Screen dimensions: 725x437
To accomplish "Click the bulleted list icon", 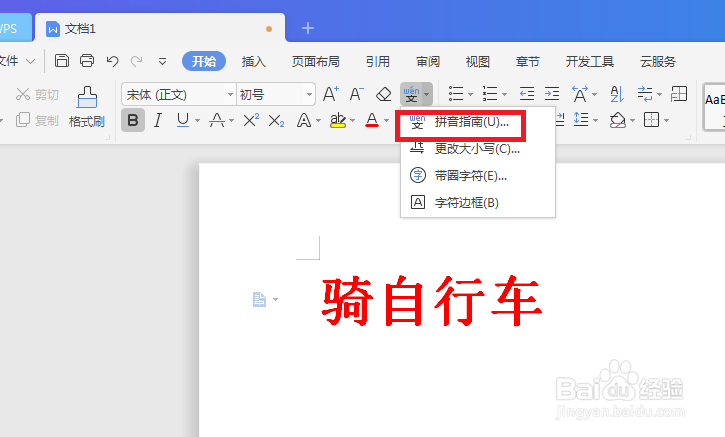I will [456, 94].
